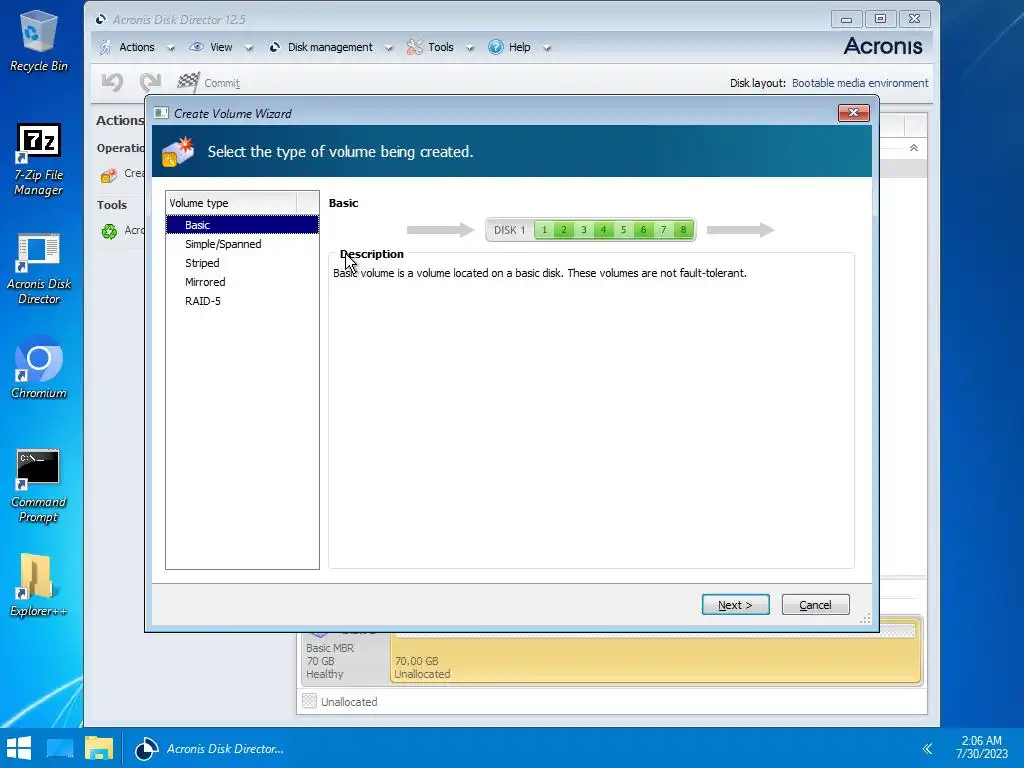The height and width of the screenshot is (768, 1024).
Task: Click the Acronis recovery tool icon in sidebar
Action: (109, 231)
